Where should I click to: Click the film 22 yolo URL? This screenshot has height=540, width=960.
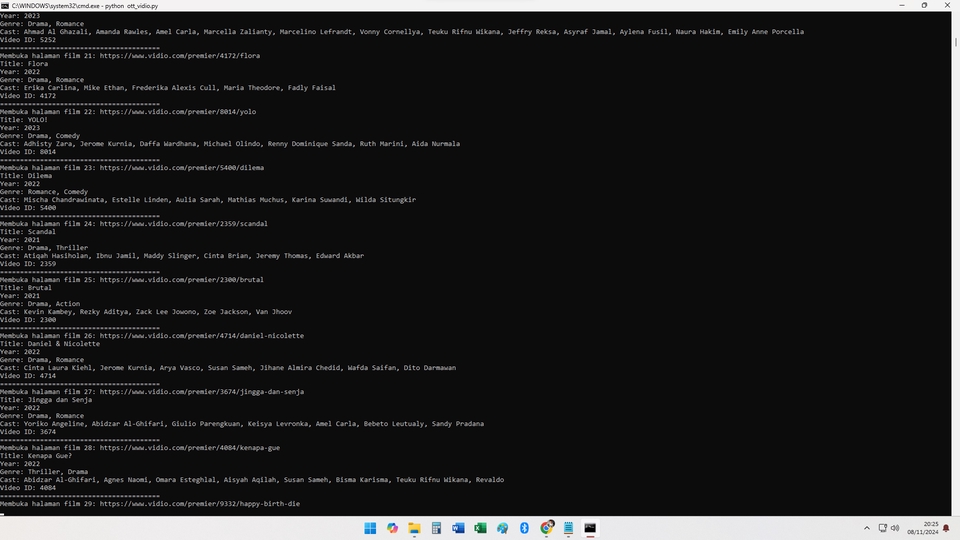(178, 112)
